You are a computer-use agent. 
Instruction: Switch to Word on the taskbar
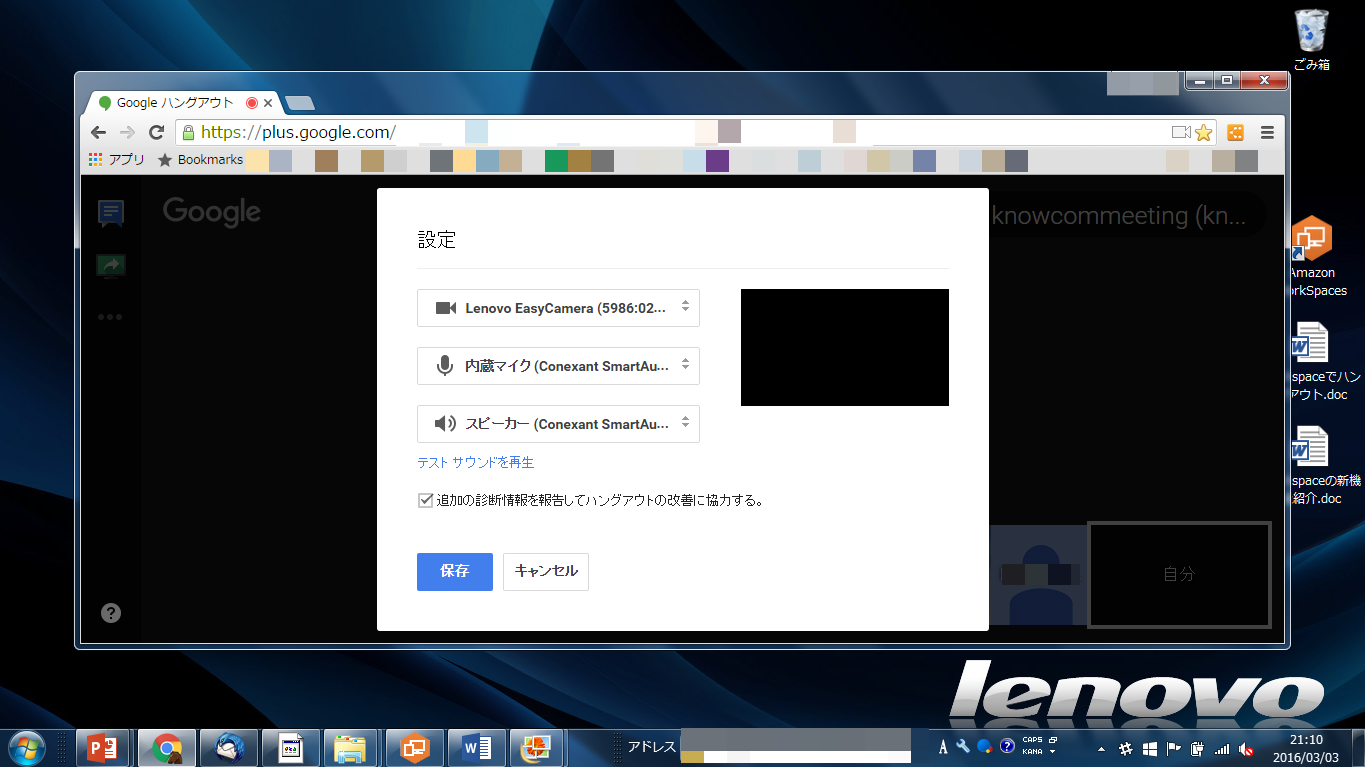pyautogui.click(x=476, y=747)
